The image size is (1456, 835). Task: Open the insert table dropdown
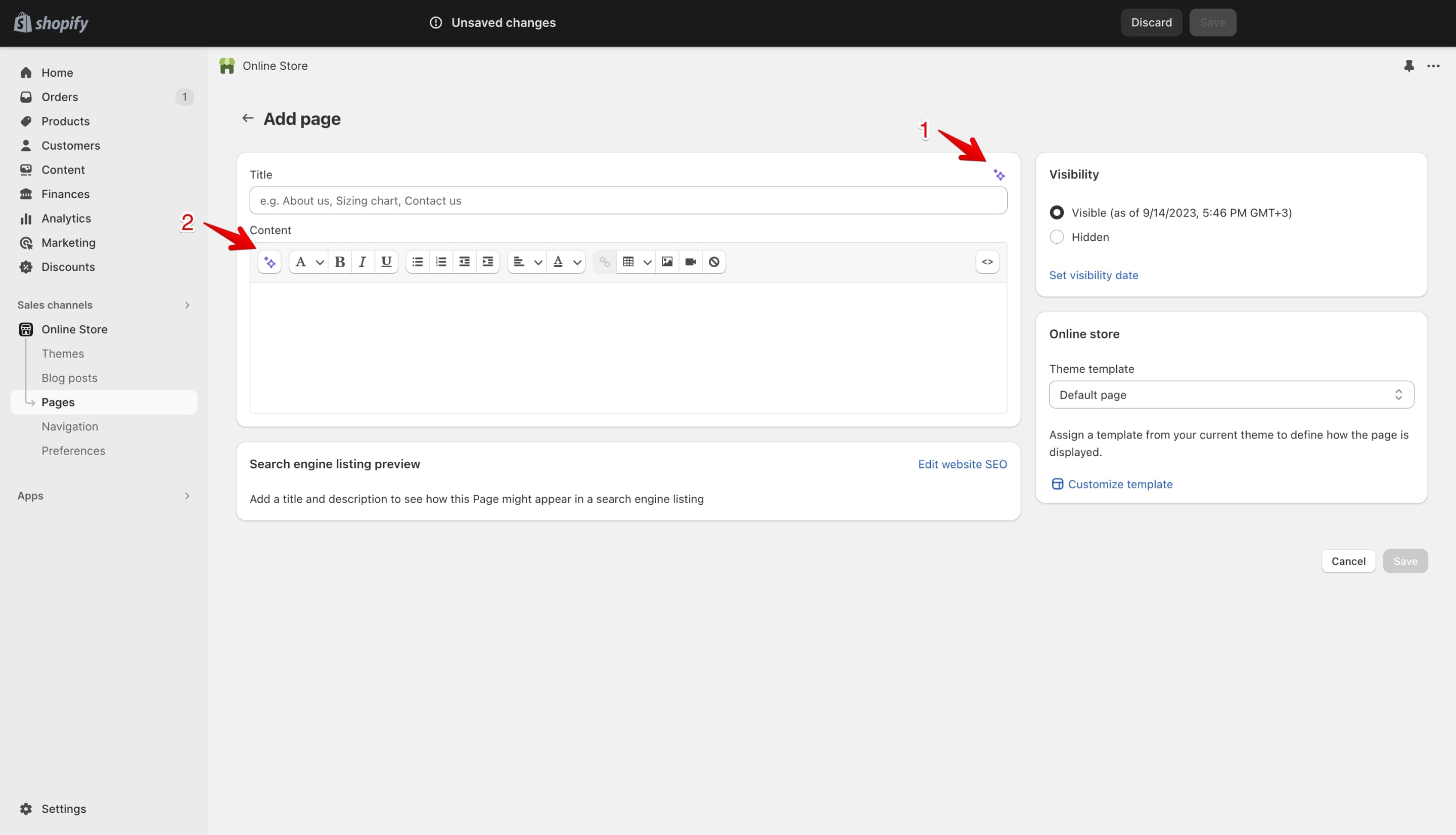[x=636, y=262]
